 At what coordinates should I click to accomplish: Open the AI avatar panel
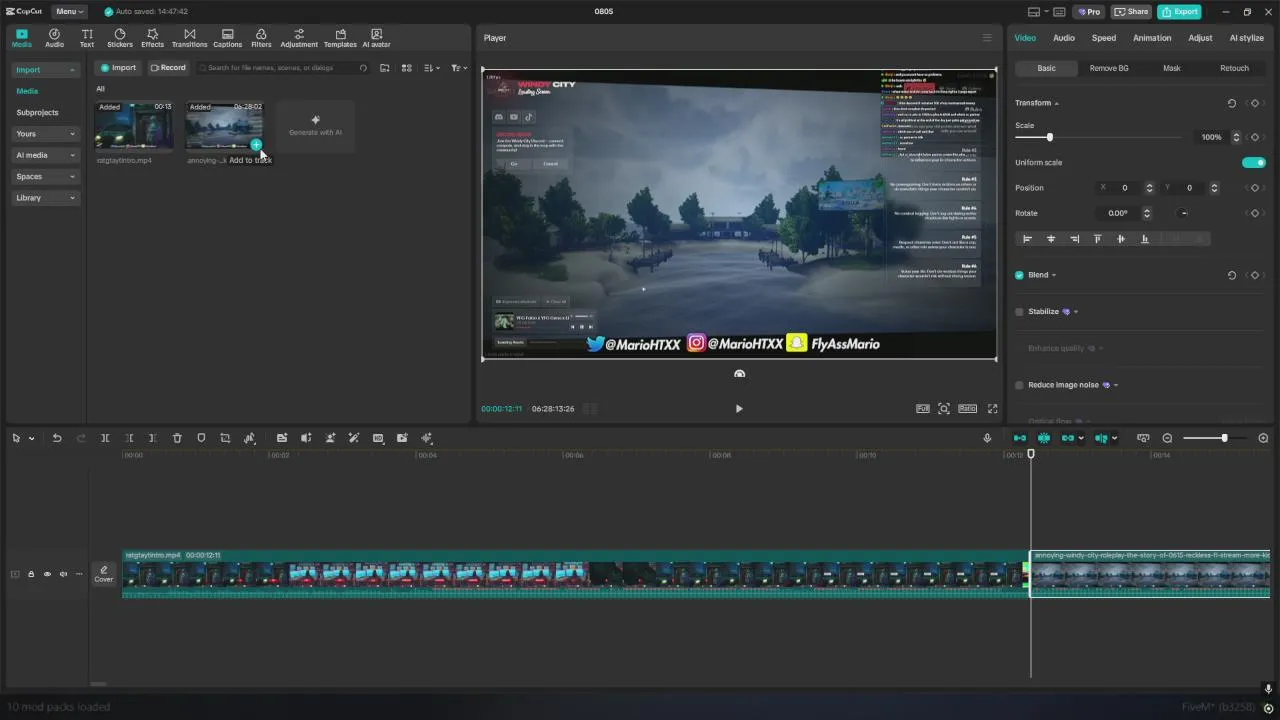pos(376,38)
